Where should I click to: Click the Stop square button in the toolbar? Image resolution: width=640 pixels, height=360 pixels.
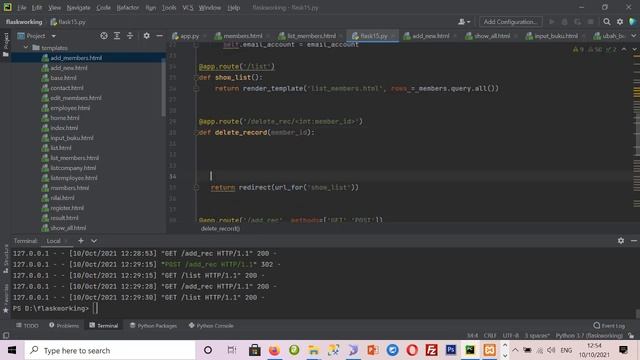click(591, 22)
